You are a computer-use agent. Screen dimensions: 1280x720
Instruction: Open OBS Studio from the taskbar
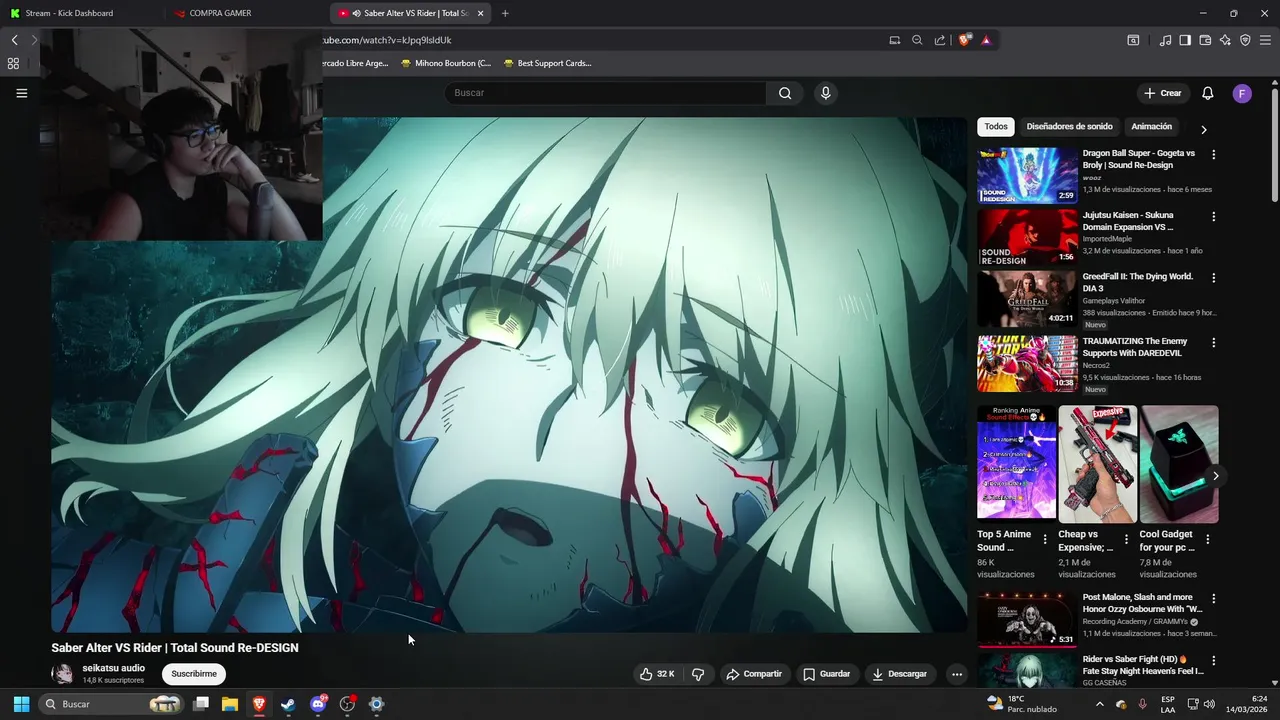347,704
